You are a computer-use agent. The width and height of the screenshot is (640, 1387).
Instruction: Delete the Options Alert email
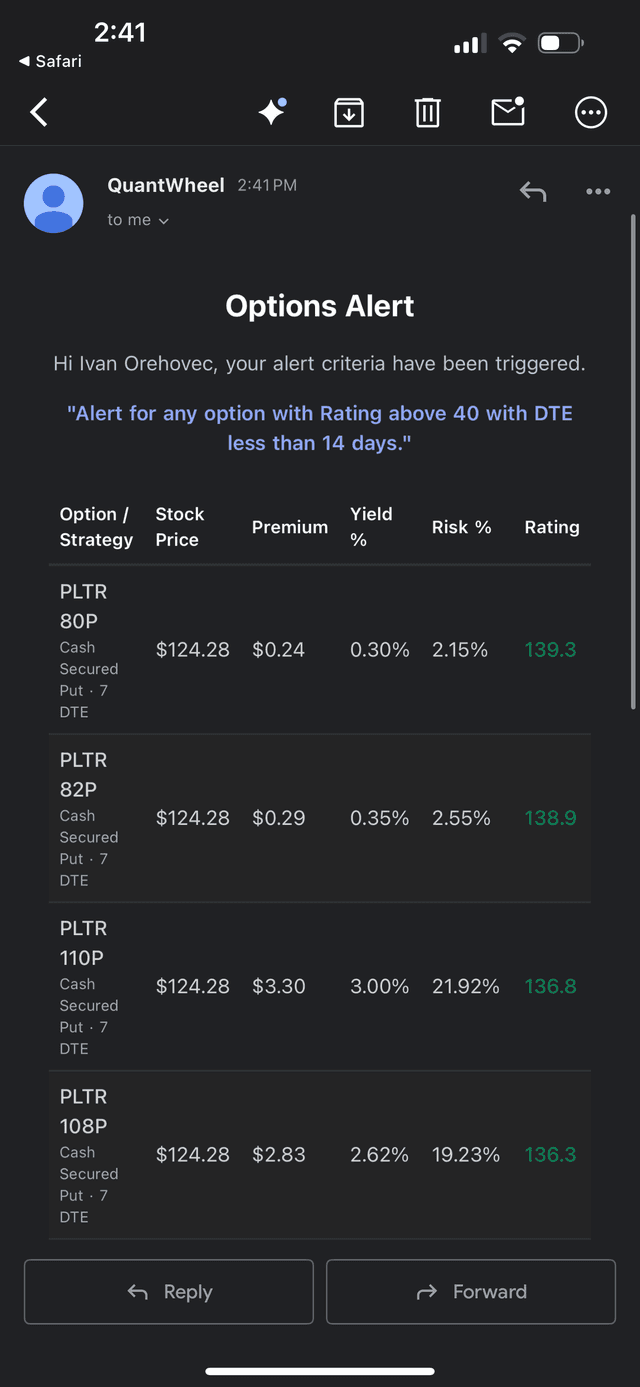click(x=428, y=112)
